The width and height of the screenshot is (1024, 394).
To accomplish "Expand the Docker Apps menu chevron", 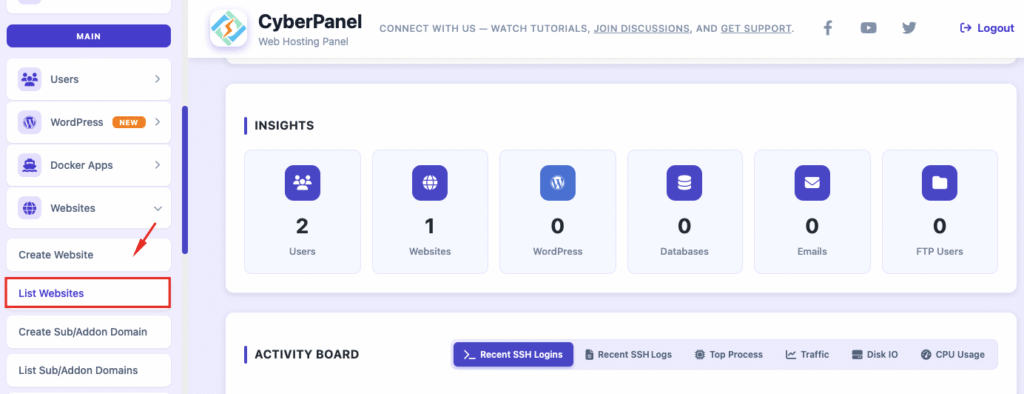I will pos(157,165).
